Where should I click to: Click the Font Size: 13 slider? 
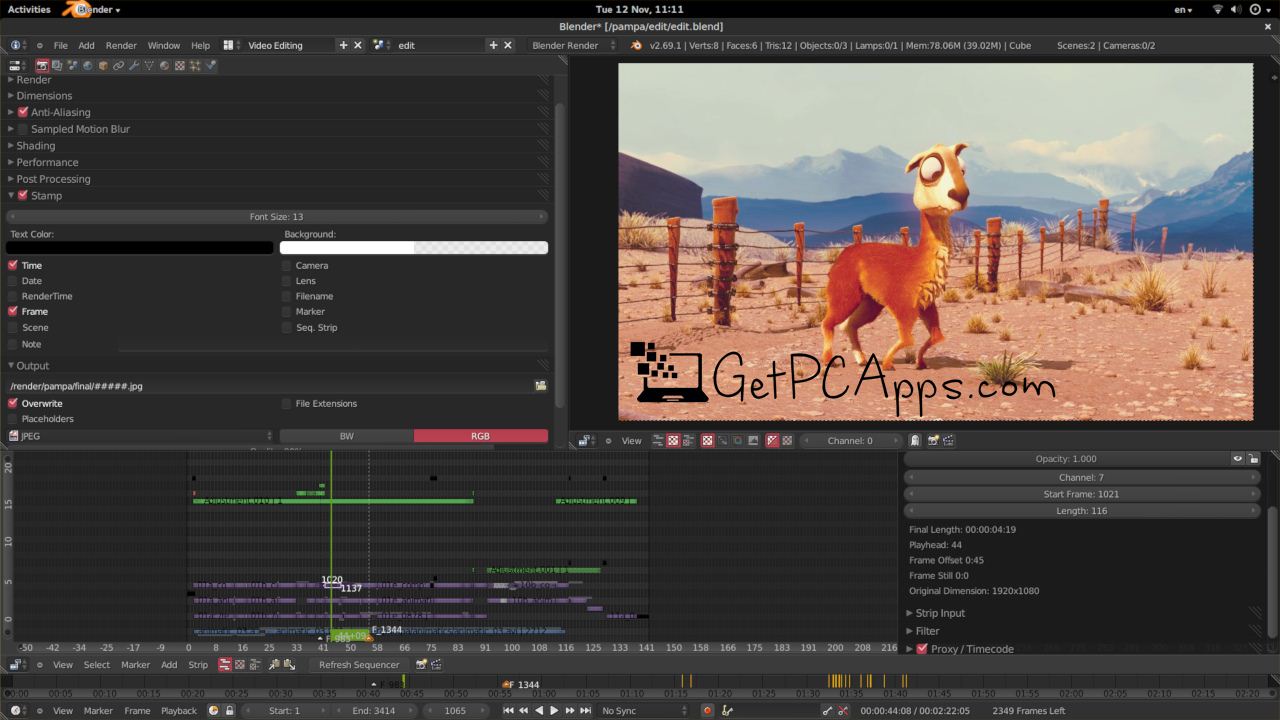coord(277,217)
